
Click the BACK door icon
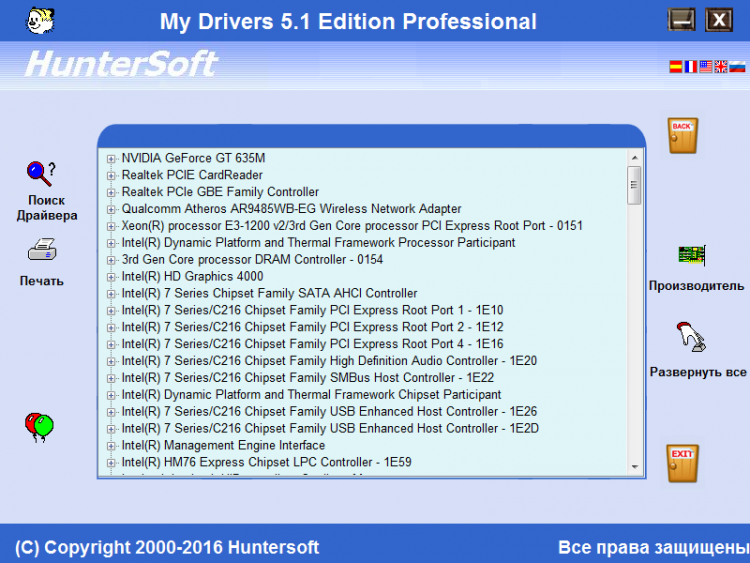pos(683,135)
